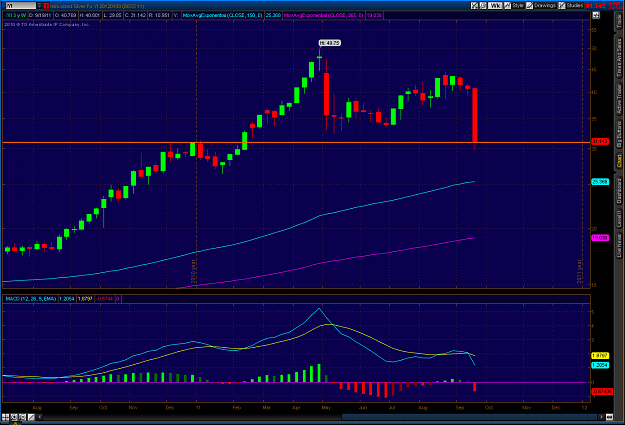The image size is (625, 425).
Task: Click the Style chart icon
Action: [507, 6]
